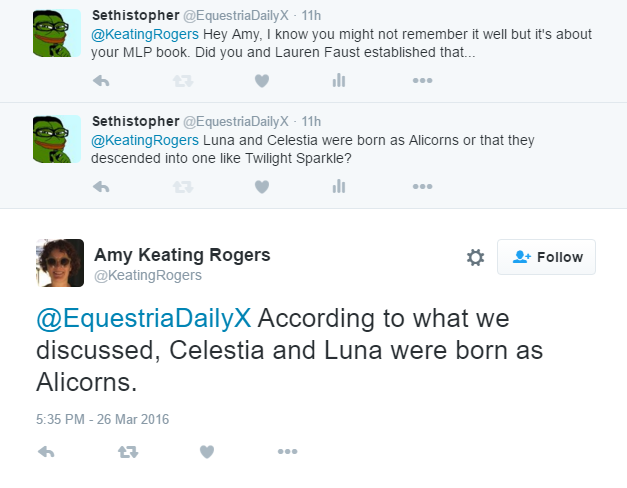This screenshot has height=488, width=627.
Task: Reply to Amy Keating Rogers' tweet
Action: click(x=46, y=452)
